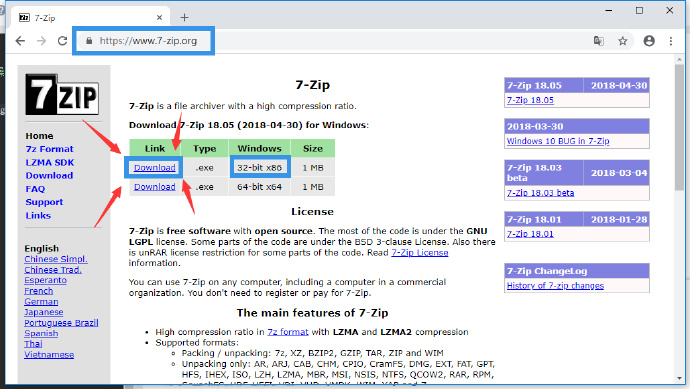690x389 pixels.
Task: Switch language to Chinese Simpl.
Action: pos(56,259)
